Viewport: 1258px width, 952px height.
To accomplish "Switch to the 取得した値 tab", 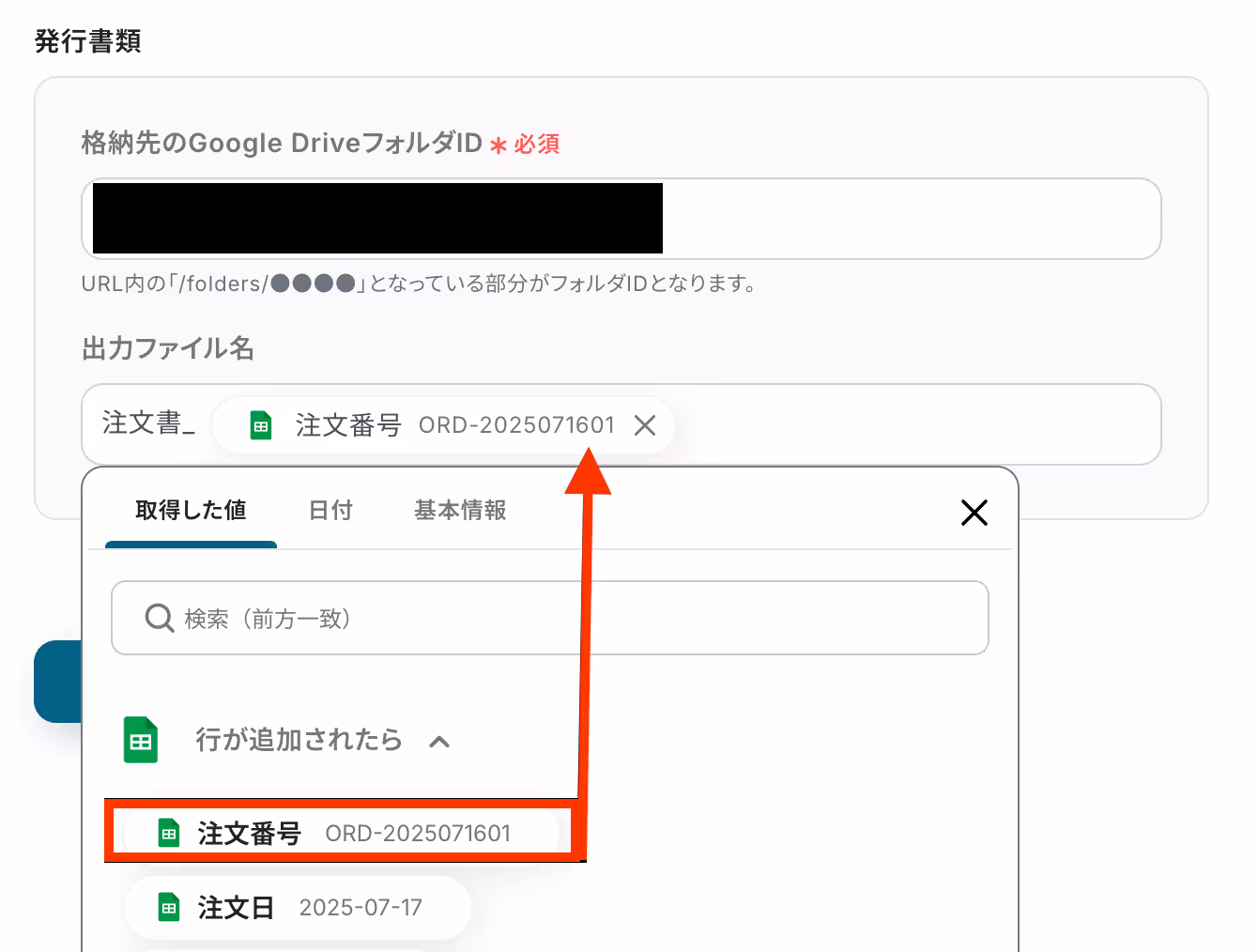I will coord(191,510).
